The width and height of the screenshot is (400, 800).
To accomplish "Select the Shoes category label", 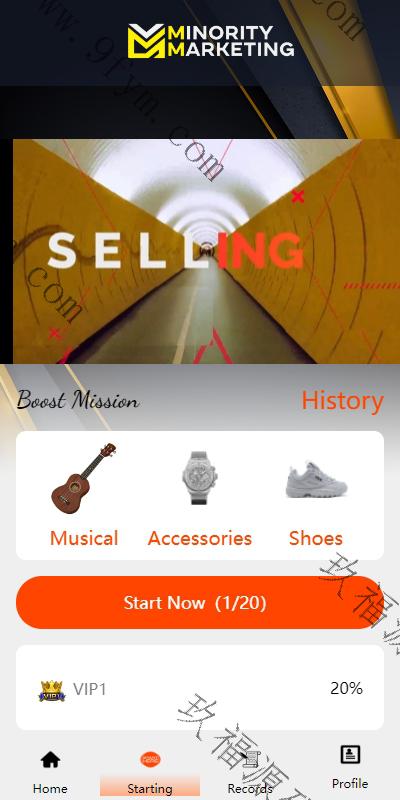I will click(316, 538).
